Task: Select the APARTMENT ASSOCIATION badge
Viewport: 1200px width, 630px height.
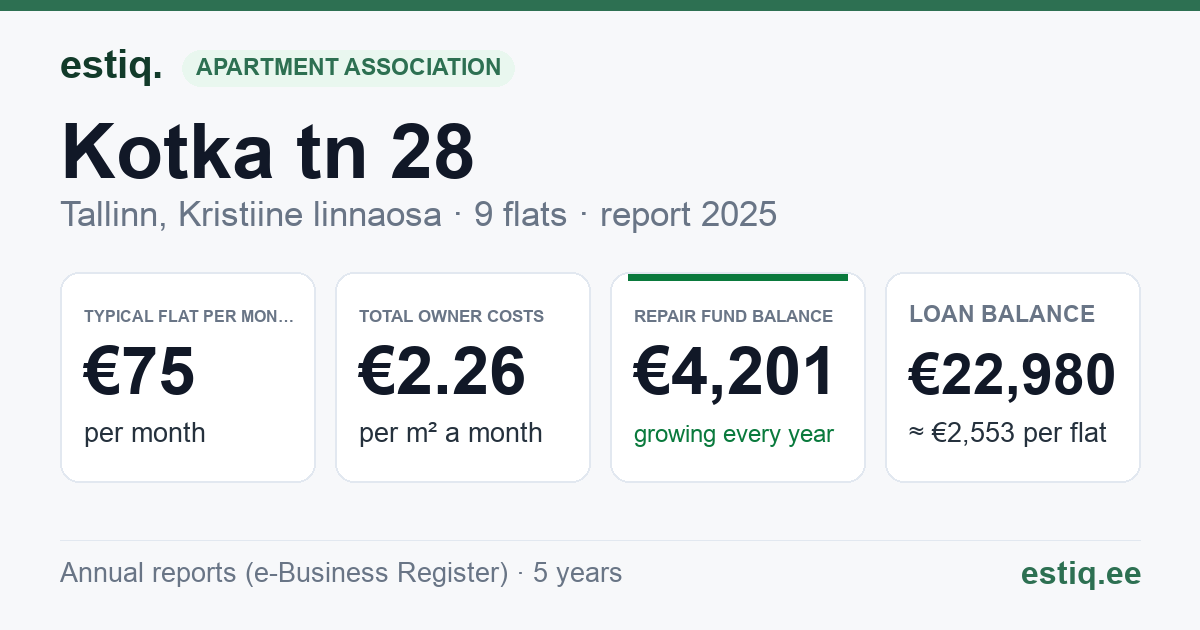Action: (348, 68)
